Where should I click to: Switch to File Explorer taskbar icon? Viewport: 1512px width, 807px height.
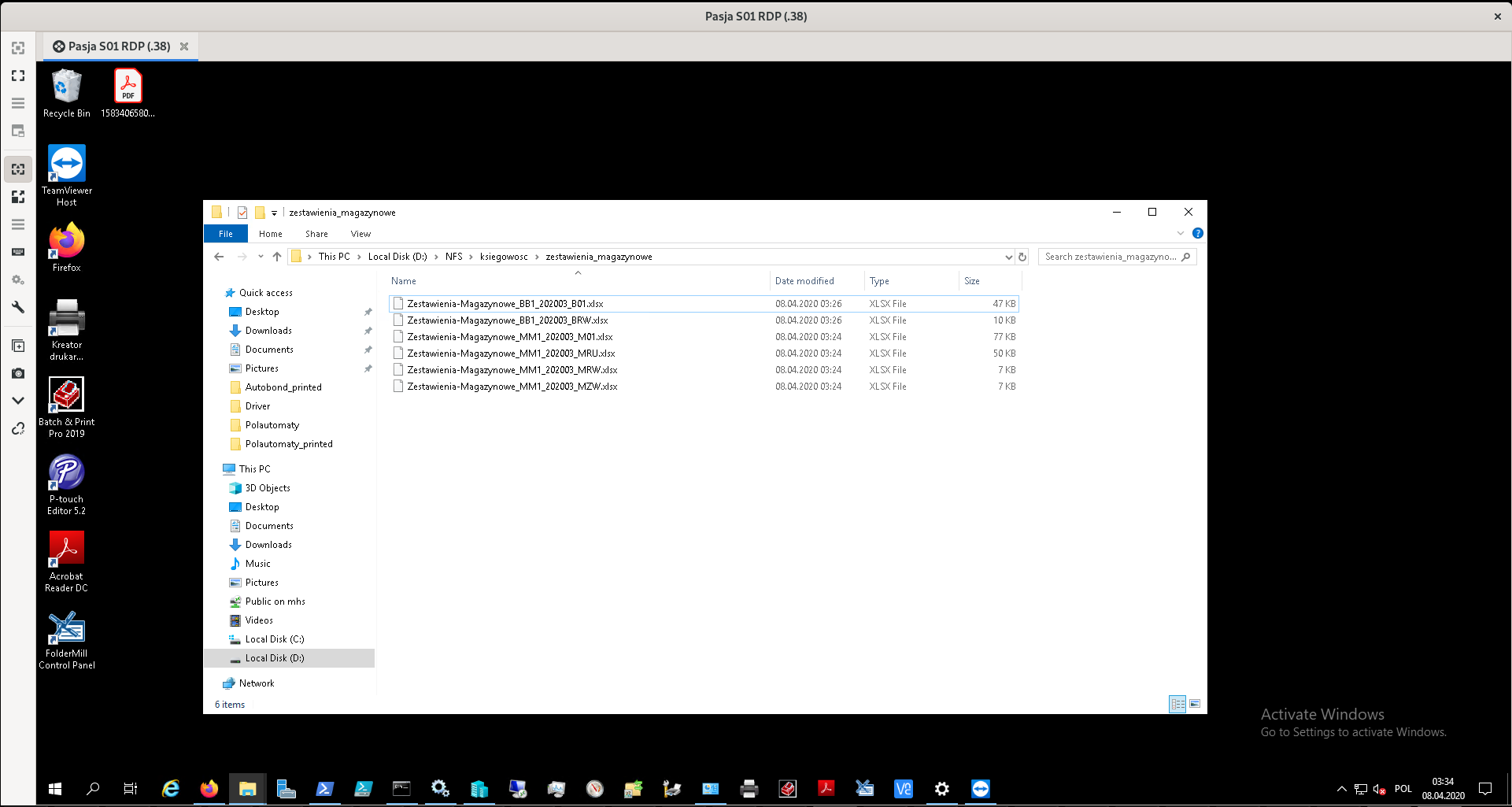point(247,788)
